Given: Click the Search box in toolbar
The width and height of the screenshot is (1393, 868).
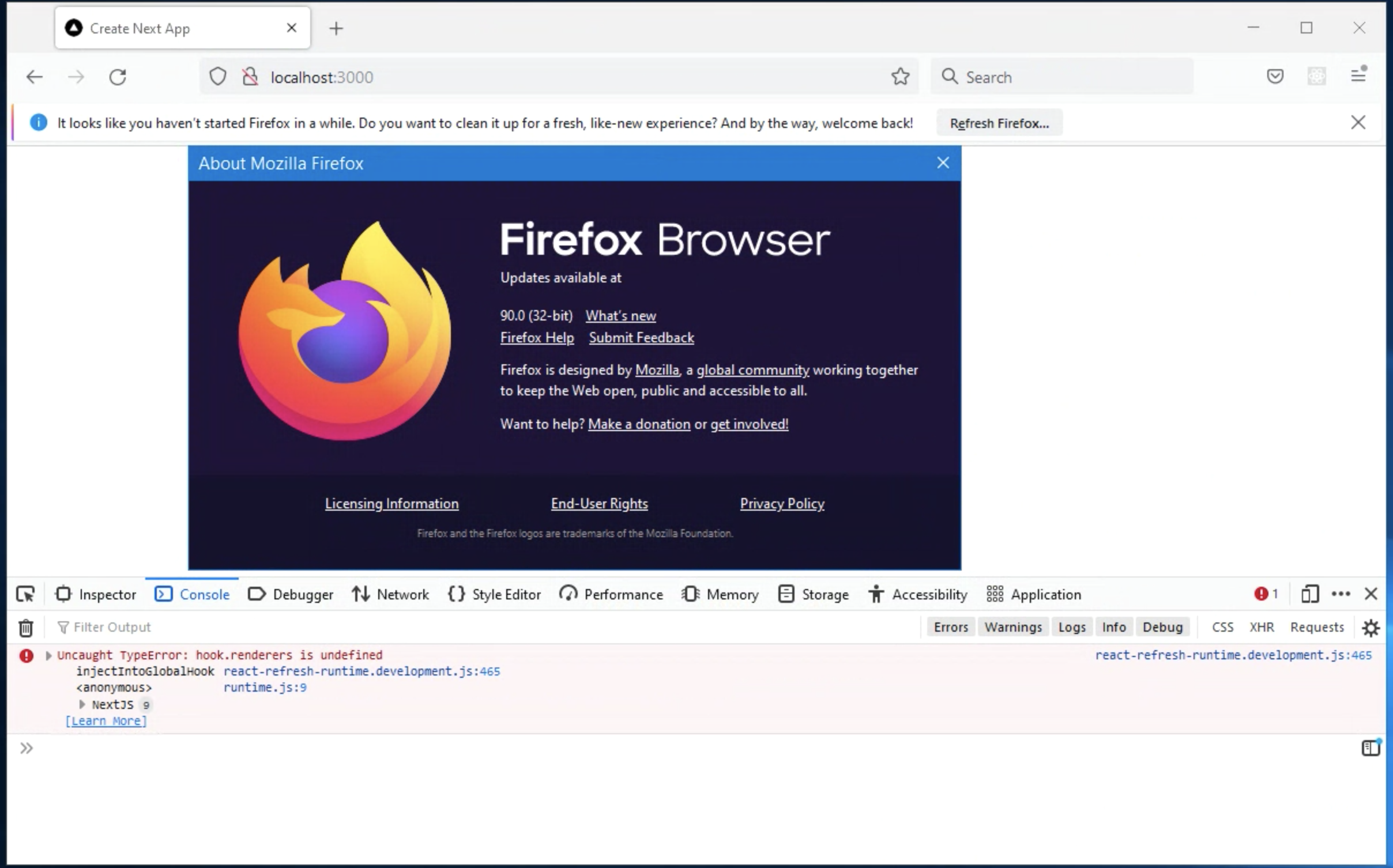Looking at the screenshot, I should [1061, 77].
